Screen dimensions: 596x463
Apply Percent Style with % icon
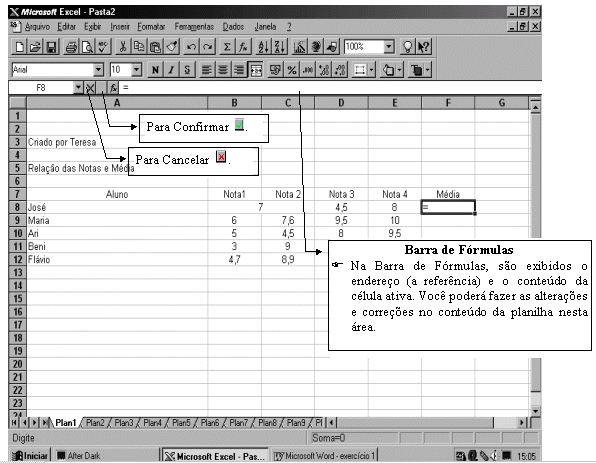[292, 70]
